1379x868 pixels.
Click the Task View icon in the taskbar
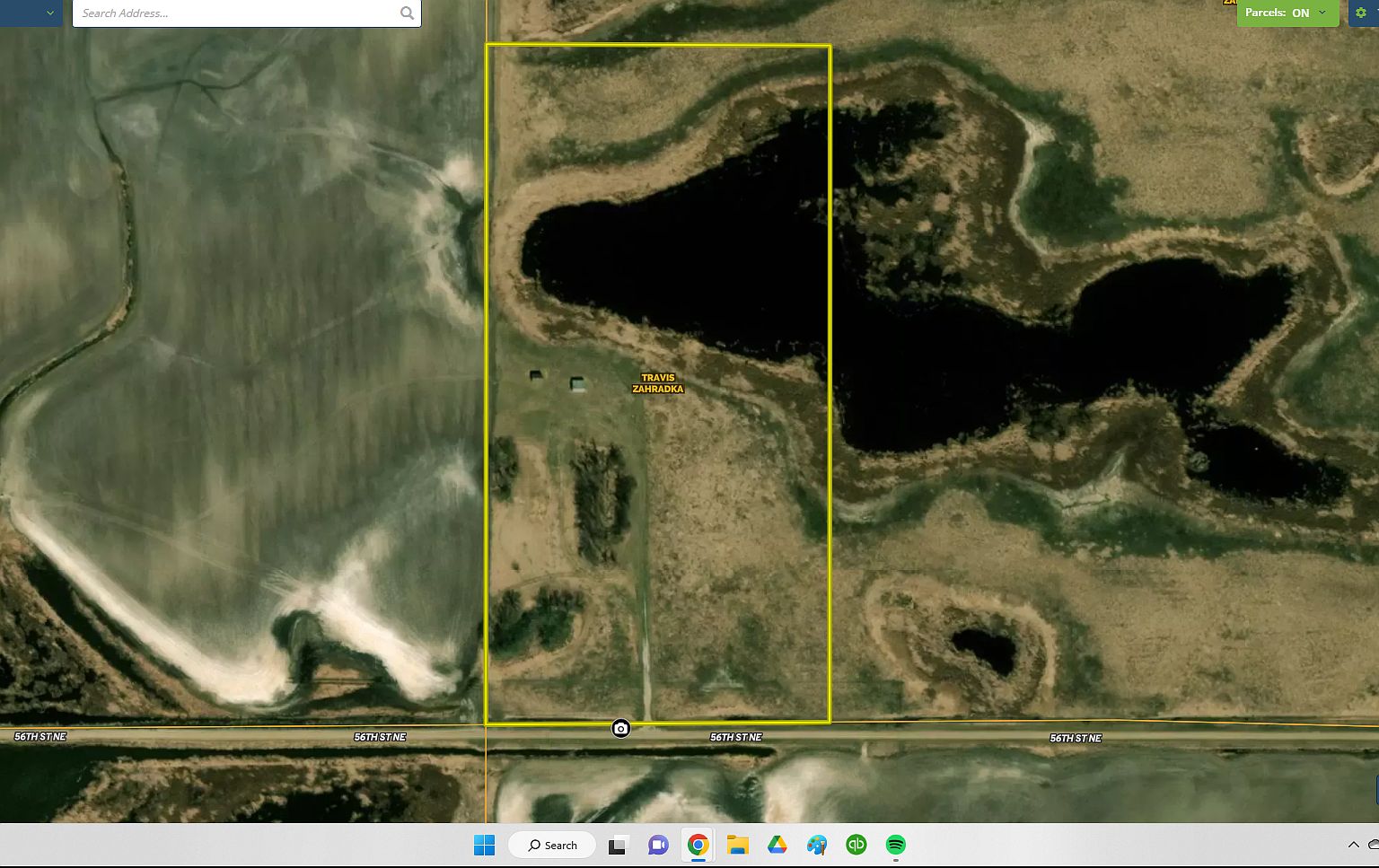click(617, 845)
